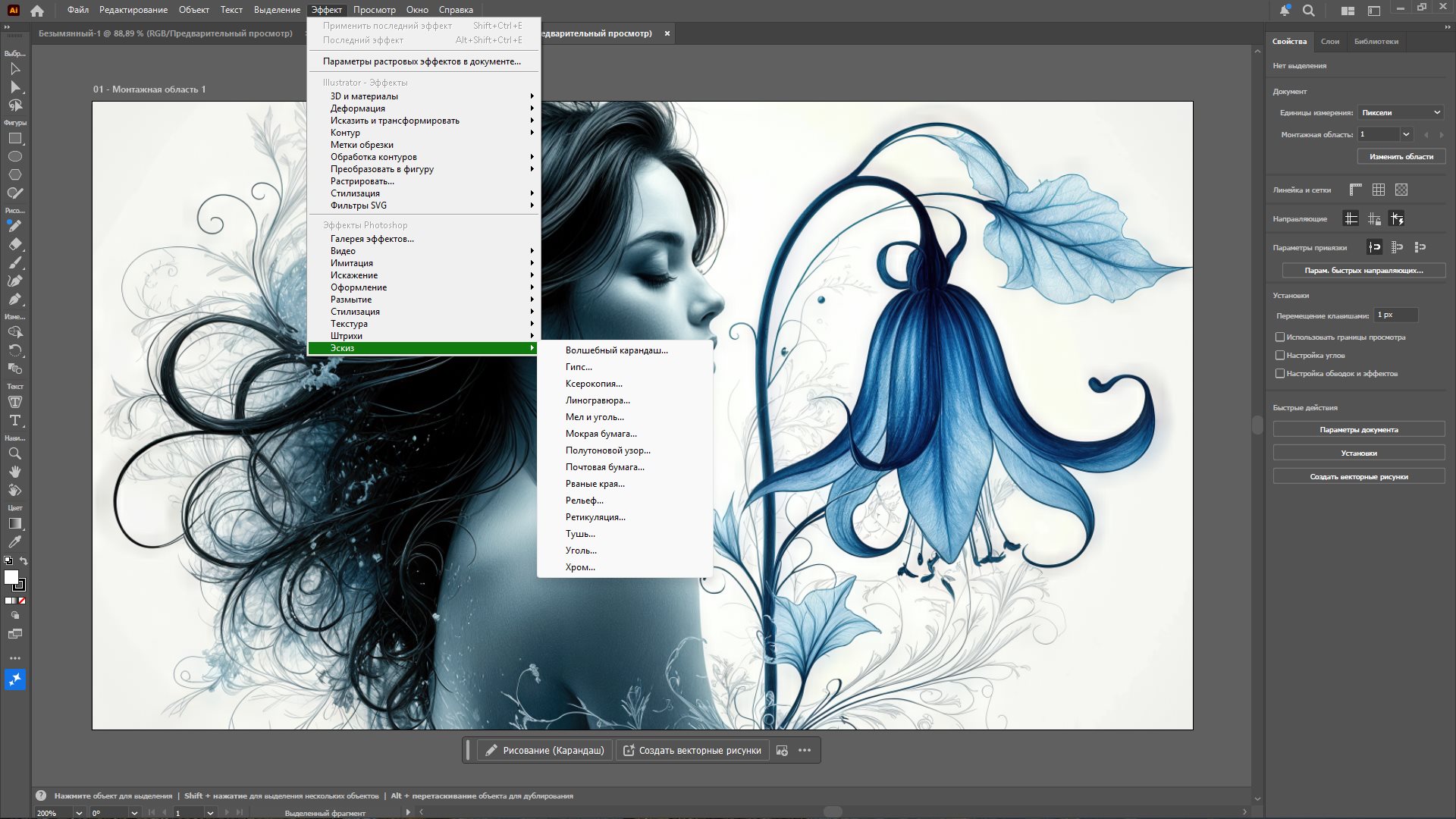The height and width of the screenshot is (819, 1456).
Task: Toggle 'Настройка обводок и эффектов' checkbox
Action: [1280, 373]
